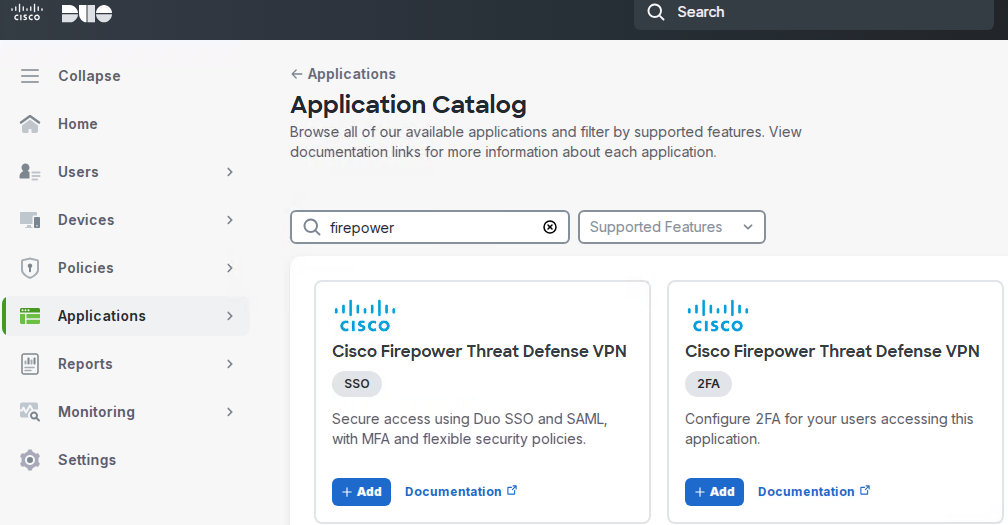The image size is (1008, 525).
Task: Expand the Devices menu chevron
Action: (x=230, y=220)
